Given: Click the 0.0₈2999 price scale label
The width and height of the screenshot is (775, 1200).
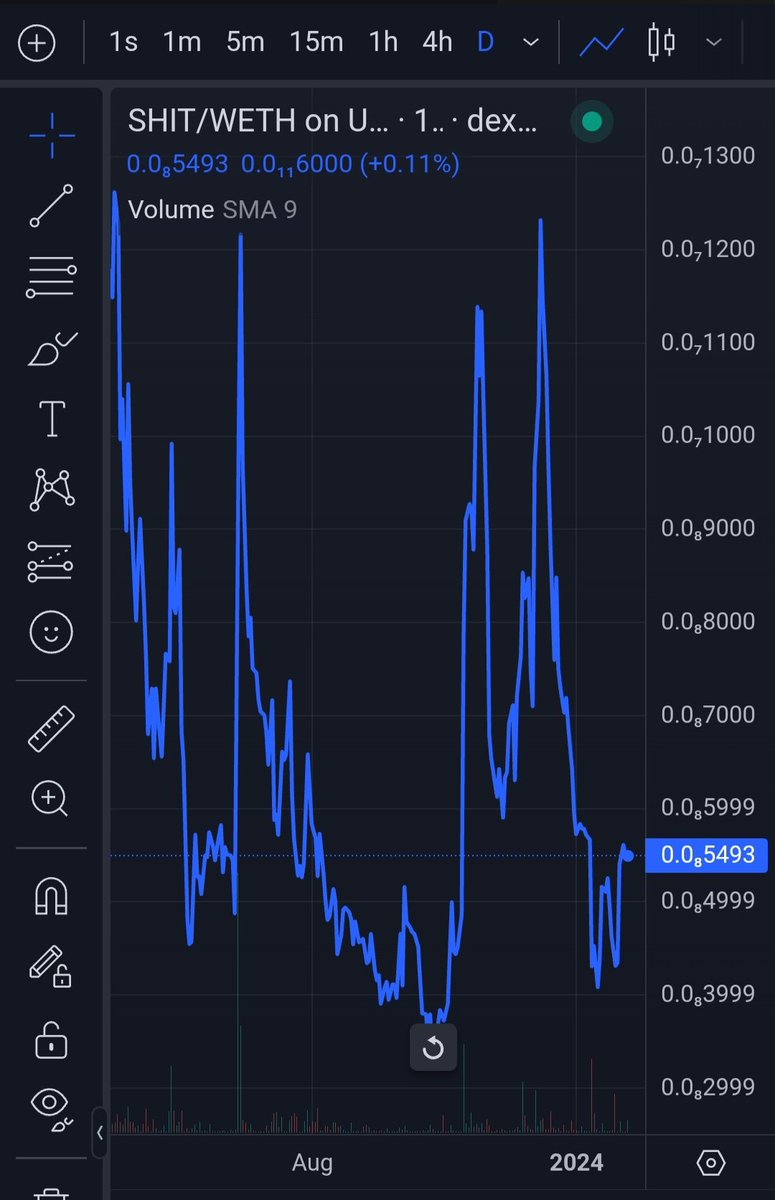Looking at the screenshot, I should point(708,1088).
